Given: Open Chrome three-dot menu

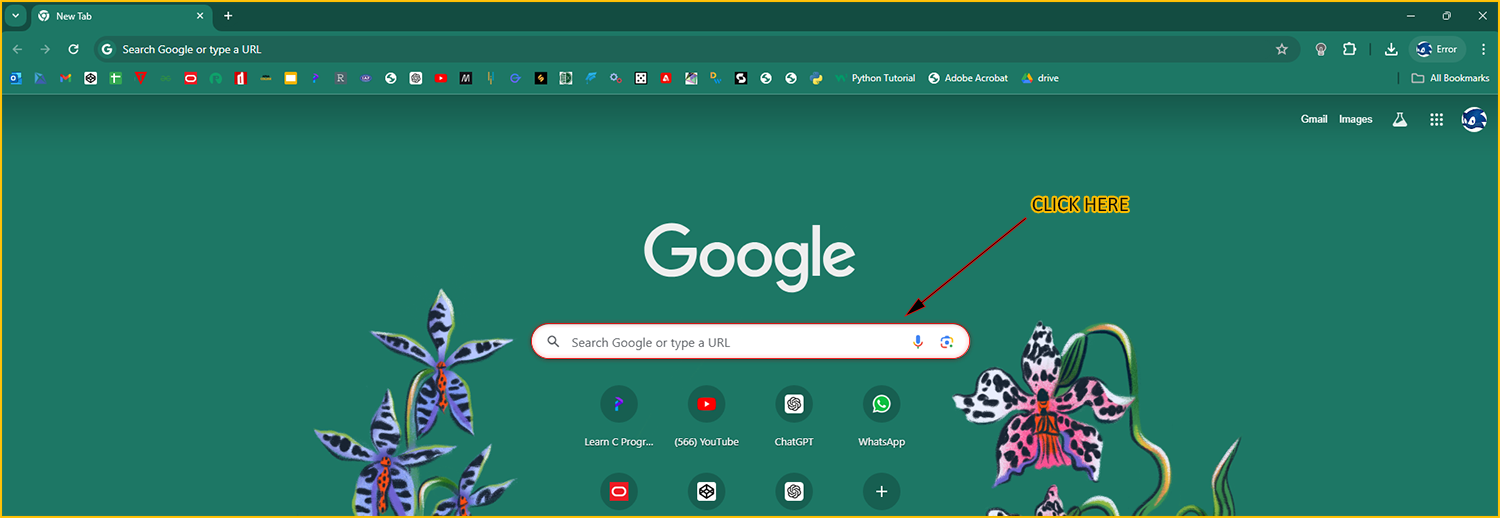Looking at the screenshot, I should click(1483, 49).
